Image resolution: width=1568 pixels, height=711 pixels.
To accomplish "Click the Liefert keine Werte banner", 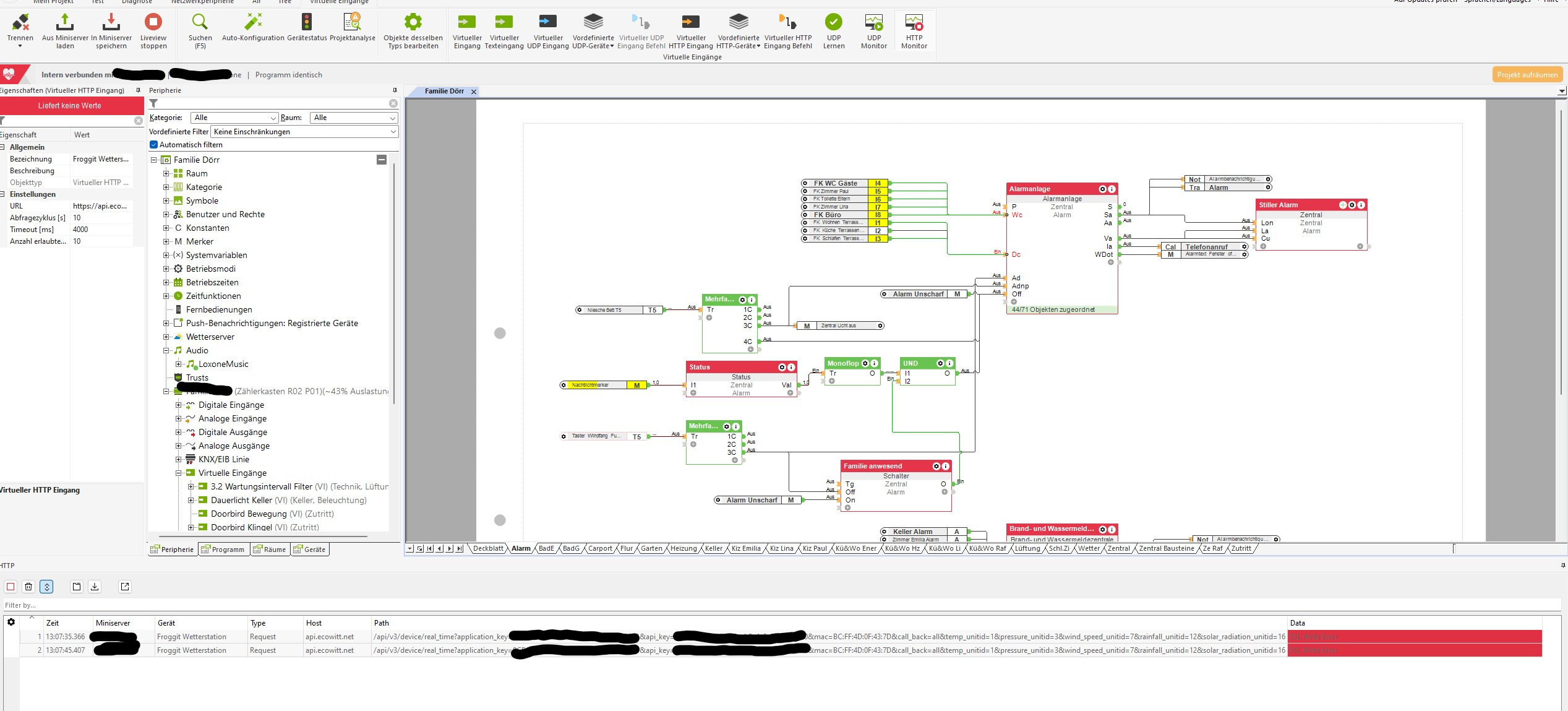I will pyautogui.click(x=72, y=106).
